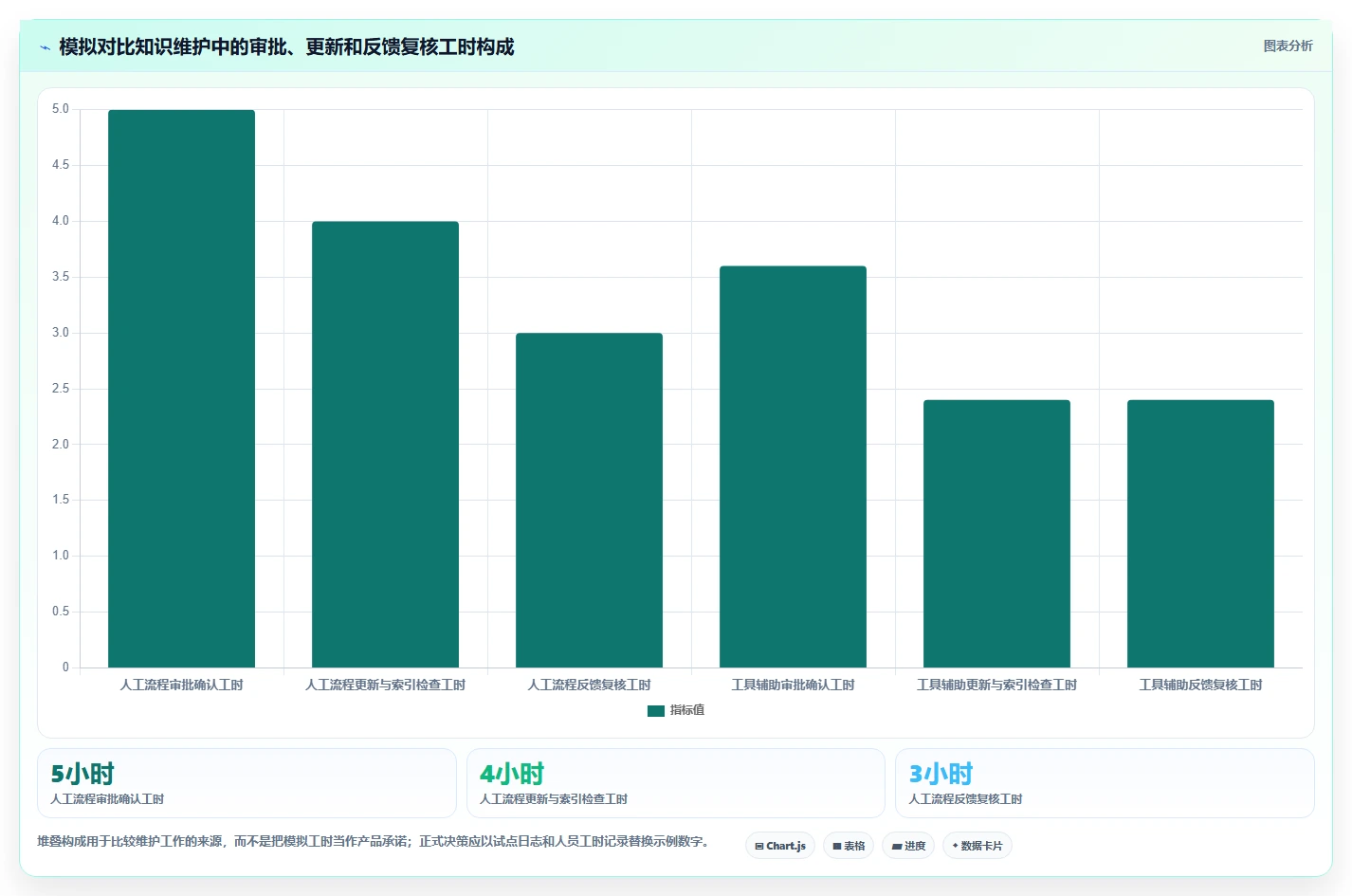Click the 图表分析 label in header

(1288, 46)
